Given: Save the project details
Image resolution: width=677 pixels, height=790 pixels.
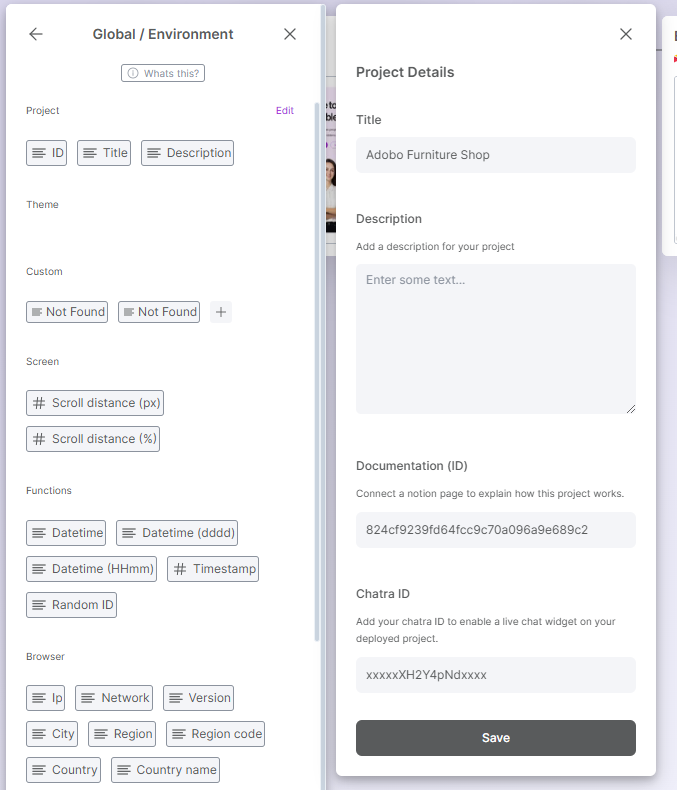Looking at the screenshot, I should (495, 738).
